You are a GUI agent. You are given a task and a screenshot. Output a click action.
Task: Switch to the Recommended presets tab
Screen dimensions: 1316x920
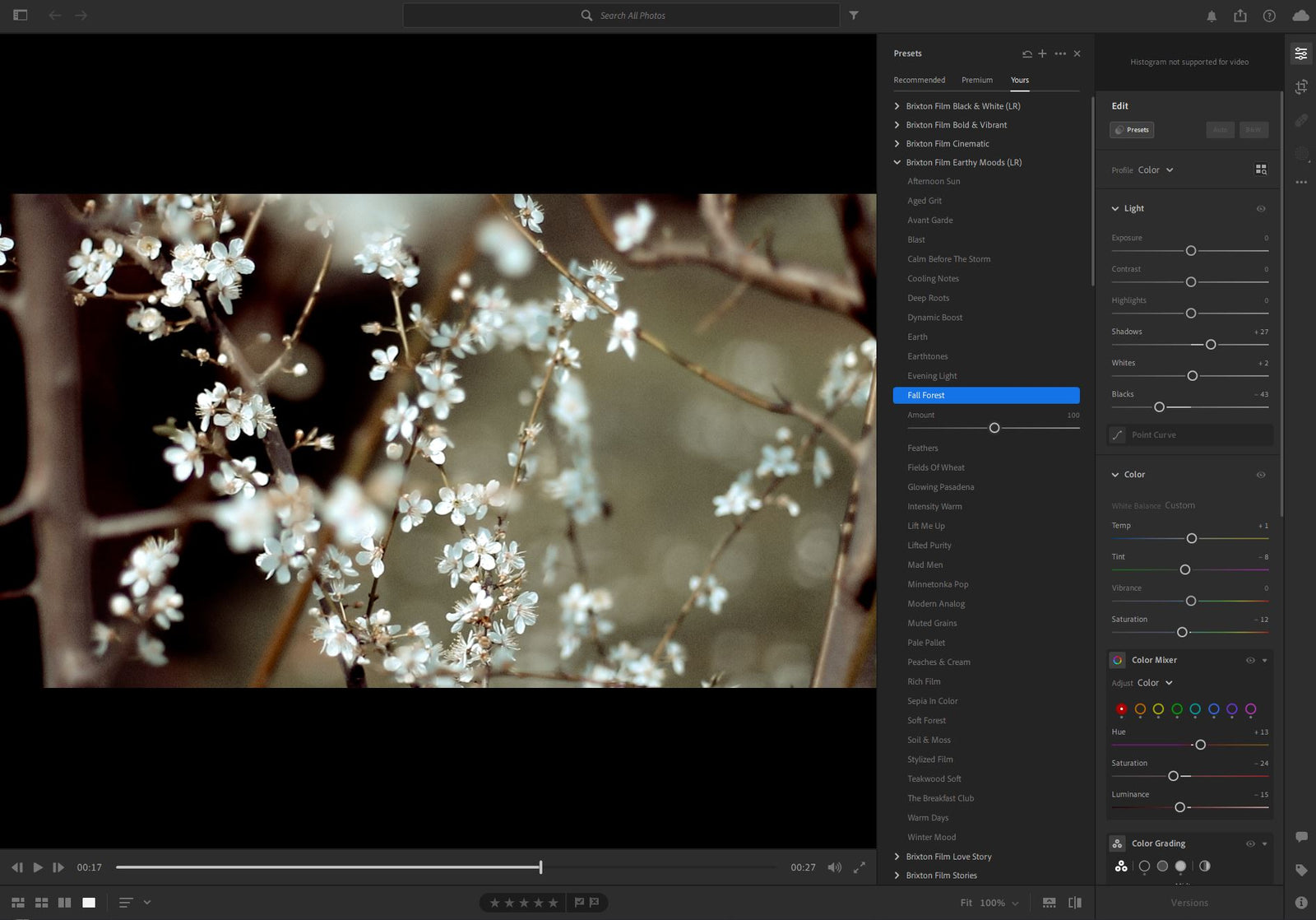coord(919,80)
